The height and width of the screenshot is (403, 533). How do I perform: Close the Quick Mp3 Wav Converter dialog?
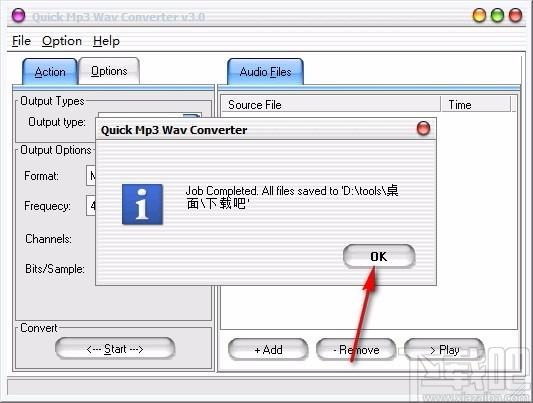pyautogui.click(x=423, y=128)
